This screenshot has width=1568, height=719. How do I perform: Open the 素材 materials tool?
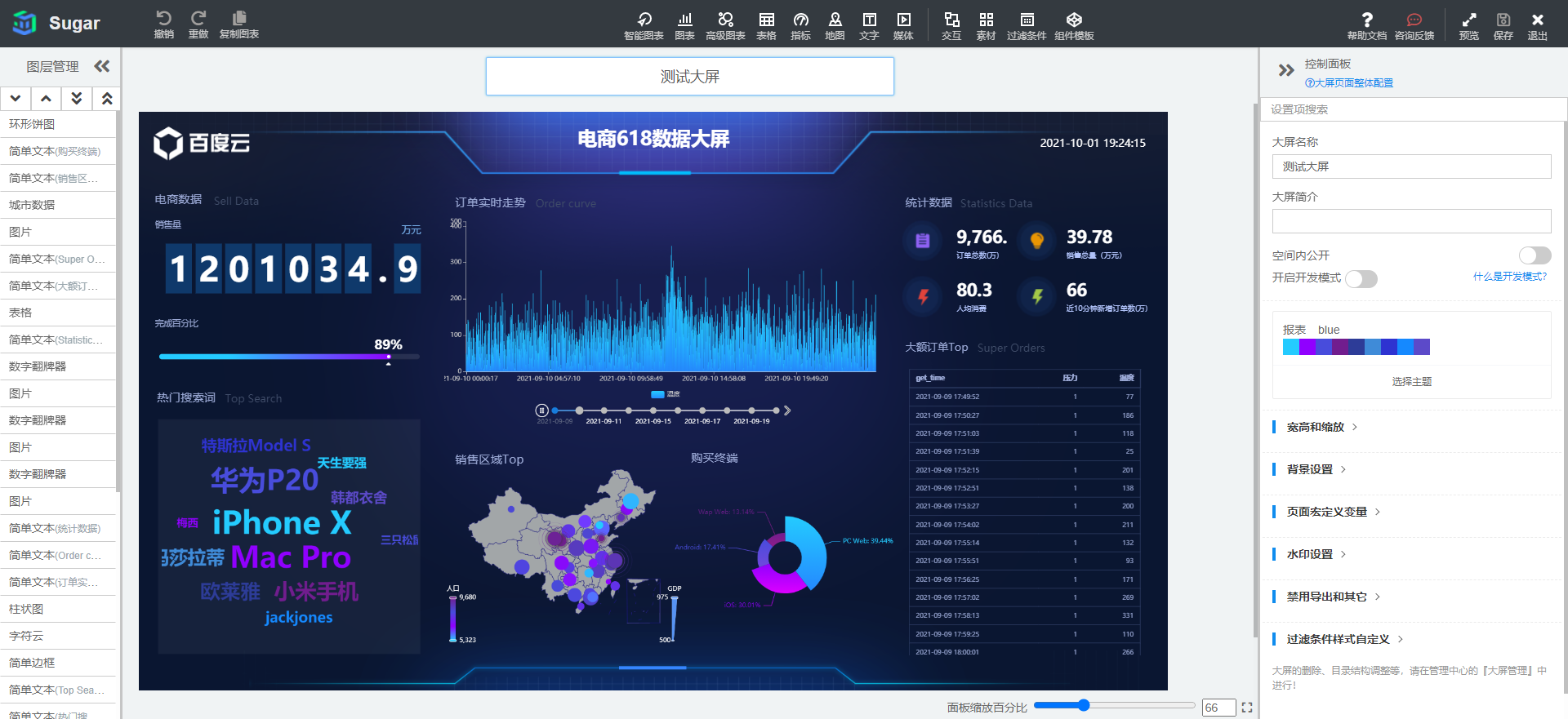tap(986, 25)
